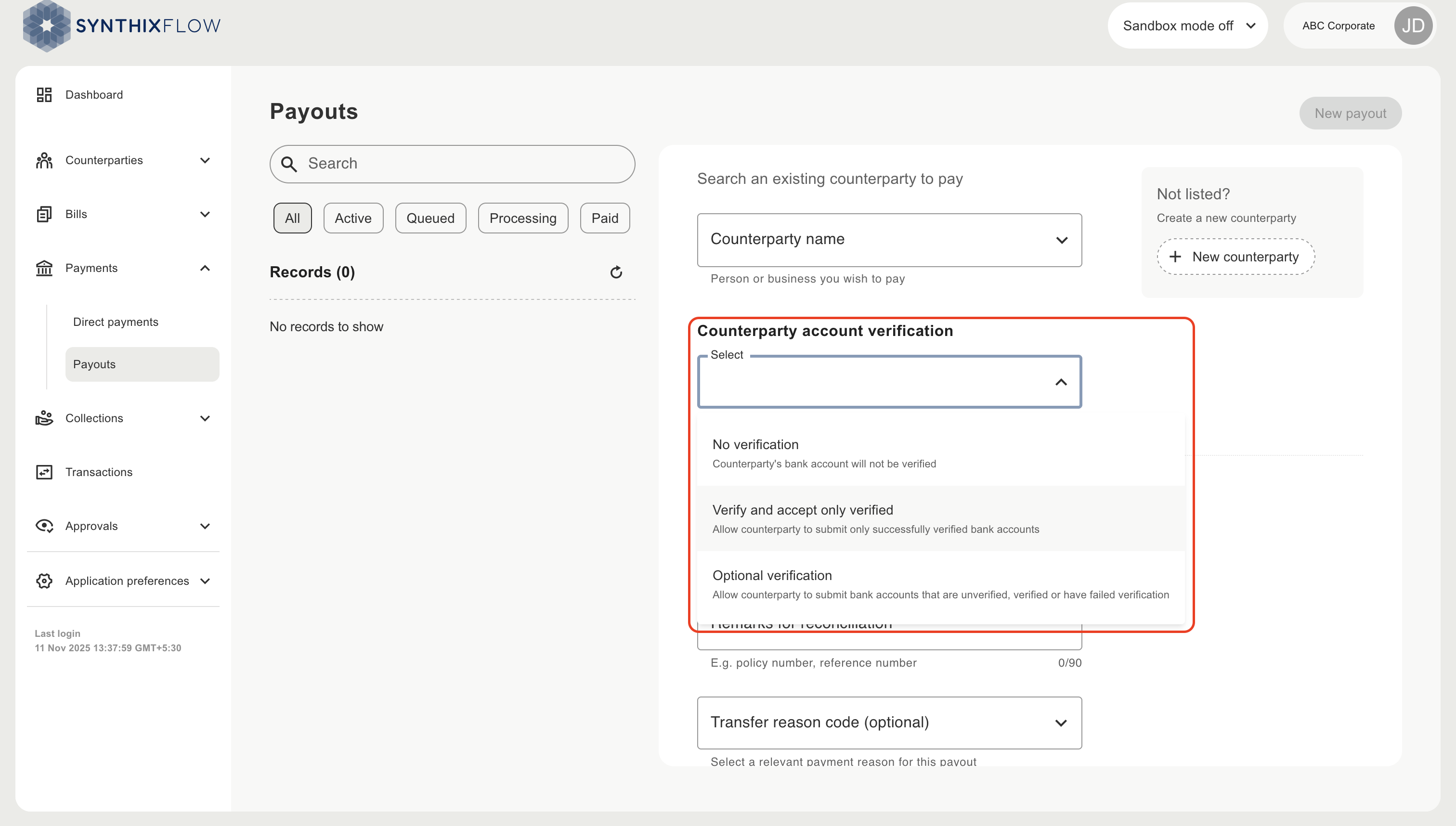Viewport: 1456px width, 826px height.
Task: Expand the Approvals menu chevron
Action: click(205, 526)
